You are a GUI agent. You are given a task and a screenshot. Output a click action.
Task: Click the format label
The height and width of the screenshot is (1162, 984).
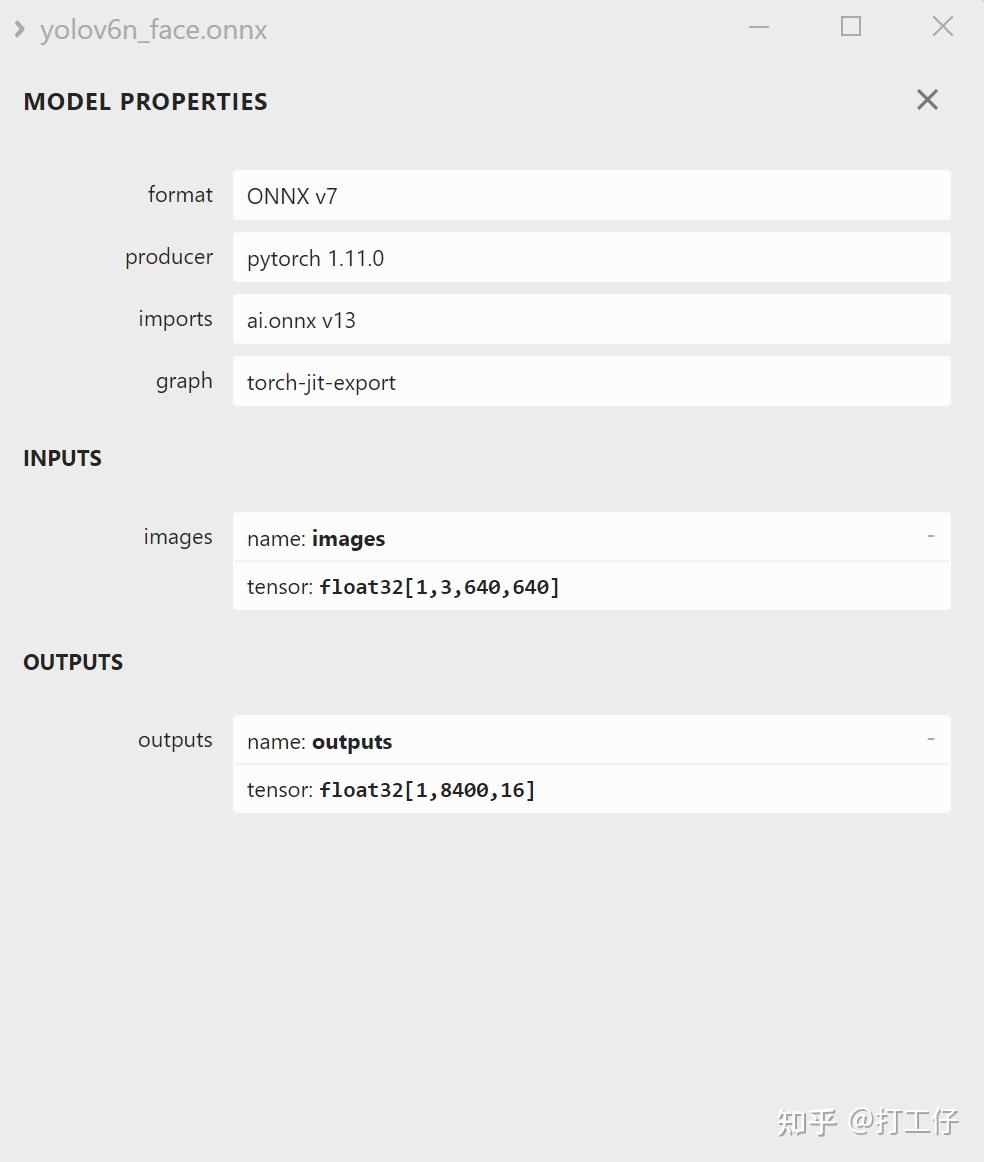180,195
